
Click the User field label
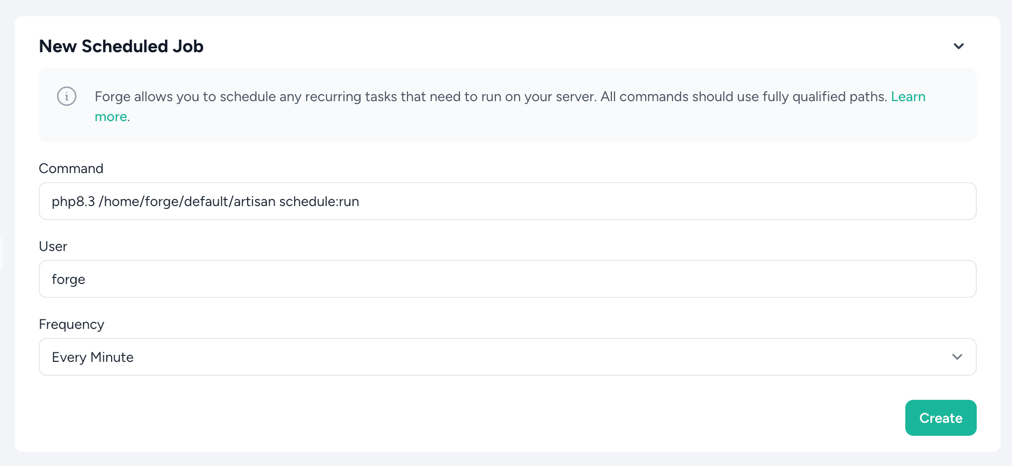click(53, 246)
